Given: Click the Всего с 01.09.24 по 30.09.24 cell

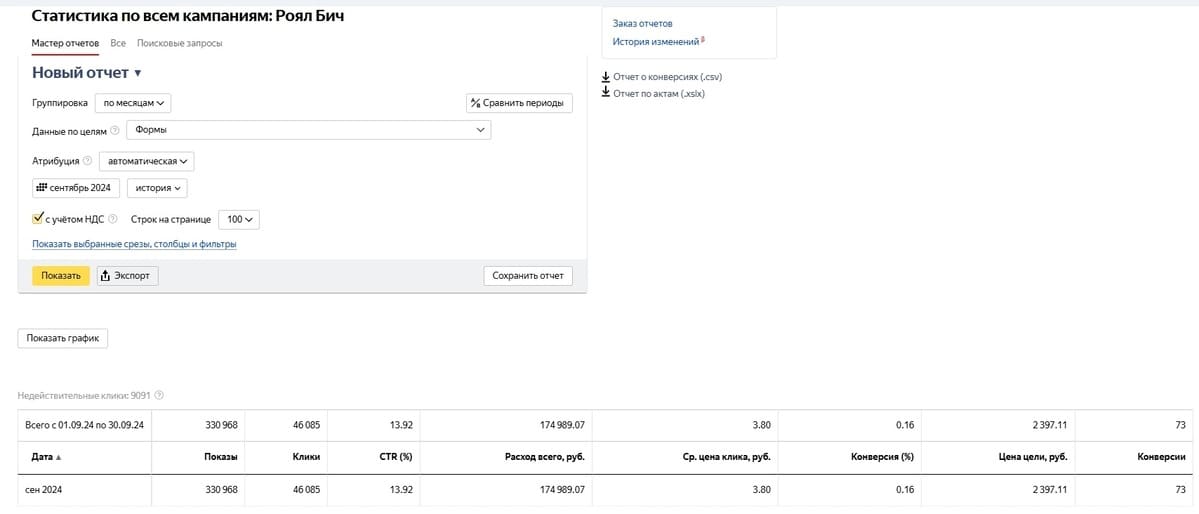Looking at the screenshot, I should pos(84,425).
